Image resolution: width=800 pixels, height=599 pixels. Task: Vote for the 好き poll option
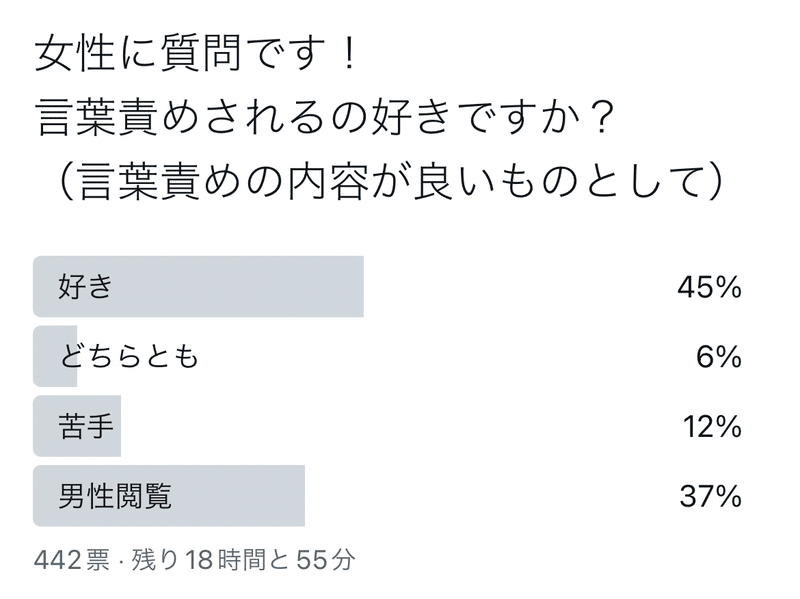[x=200, y=285]
